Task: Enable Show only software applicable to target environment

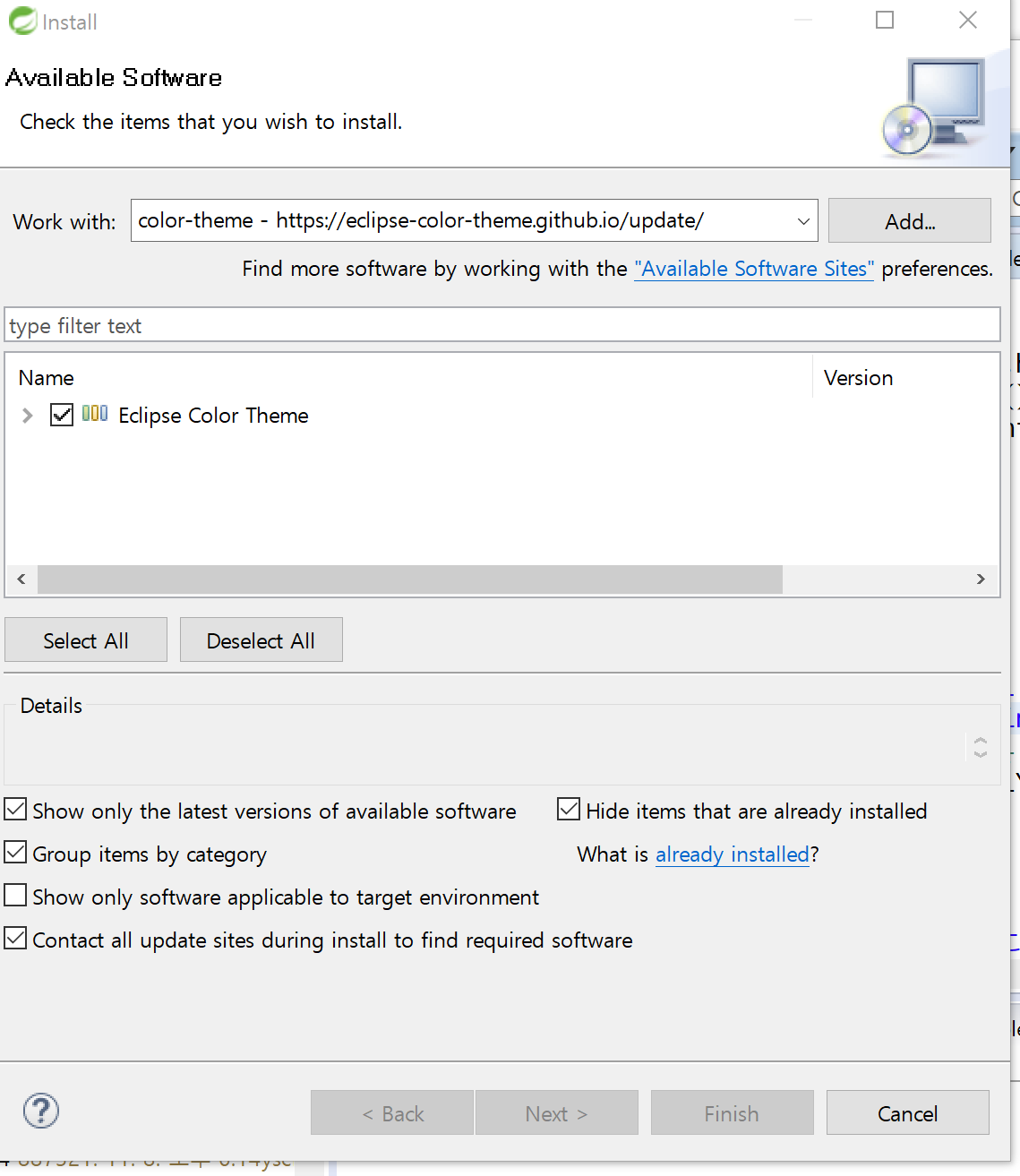Action: 15,896
